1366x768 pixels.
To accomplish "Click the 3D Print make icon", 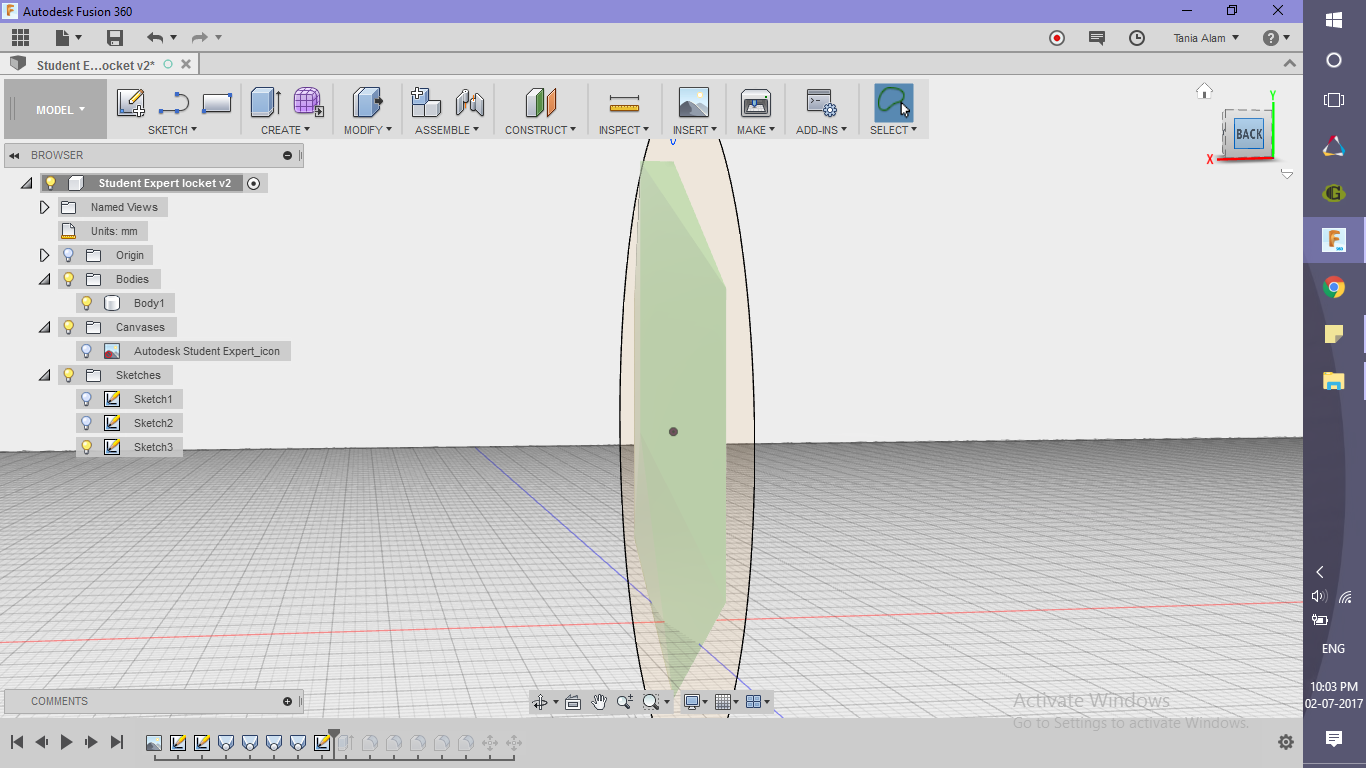I will click(755, 103).
